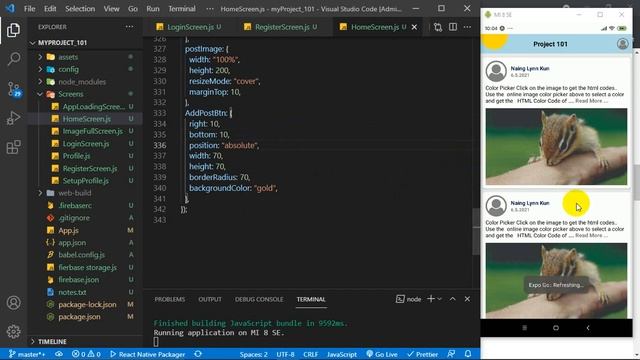Screen dimensions: 640x360
Task: Click React Native Packager status item
Action: [x=148, y=354]
